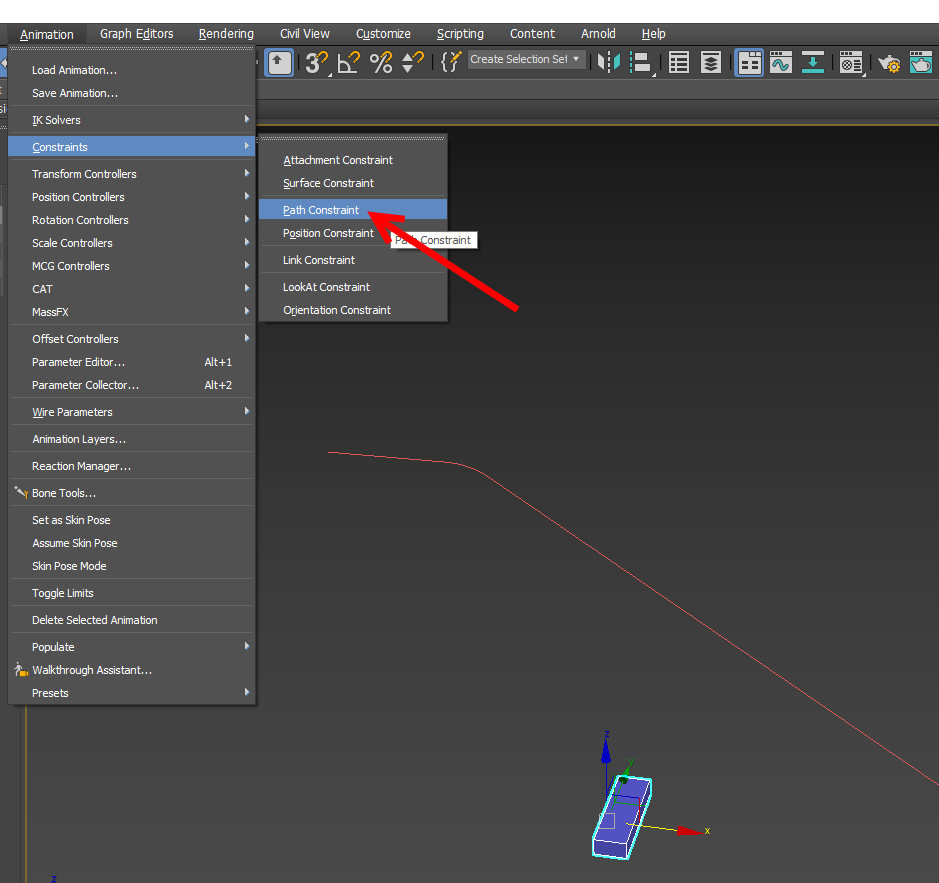Open Walkthrough Assistant... entry
The image size is (939, 883).
[132, 670]
